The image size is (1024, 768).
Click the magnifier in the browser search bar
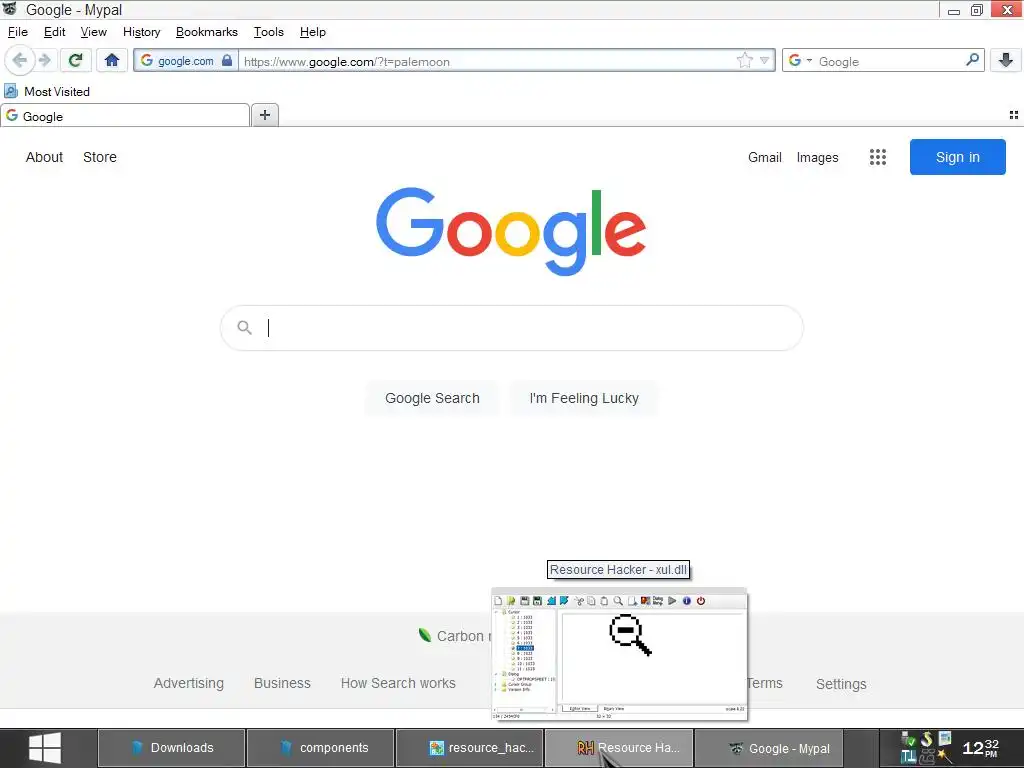point(972,60)
